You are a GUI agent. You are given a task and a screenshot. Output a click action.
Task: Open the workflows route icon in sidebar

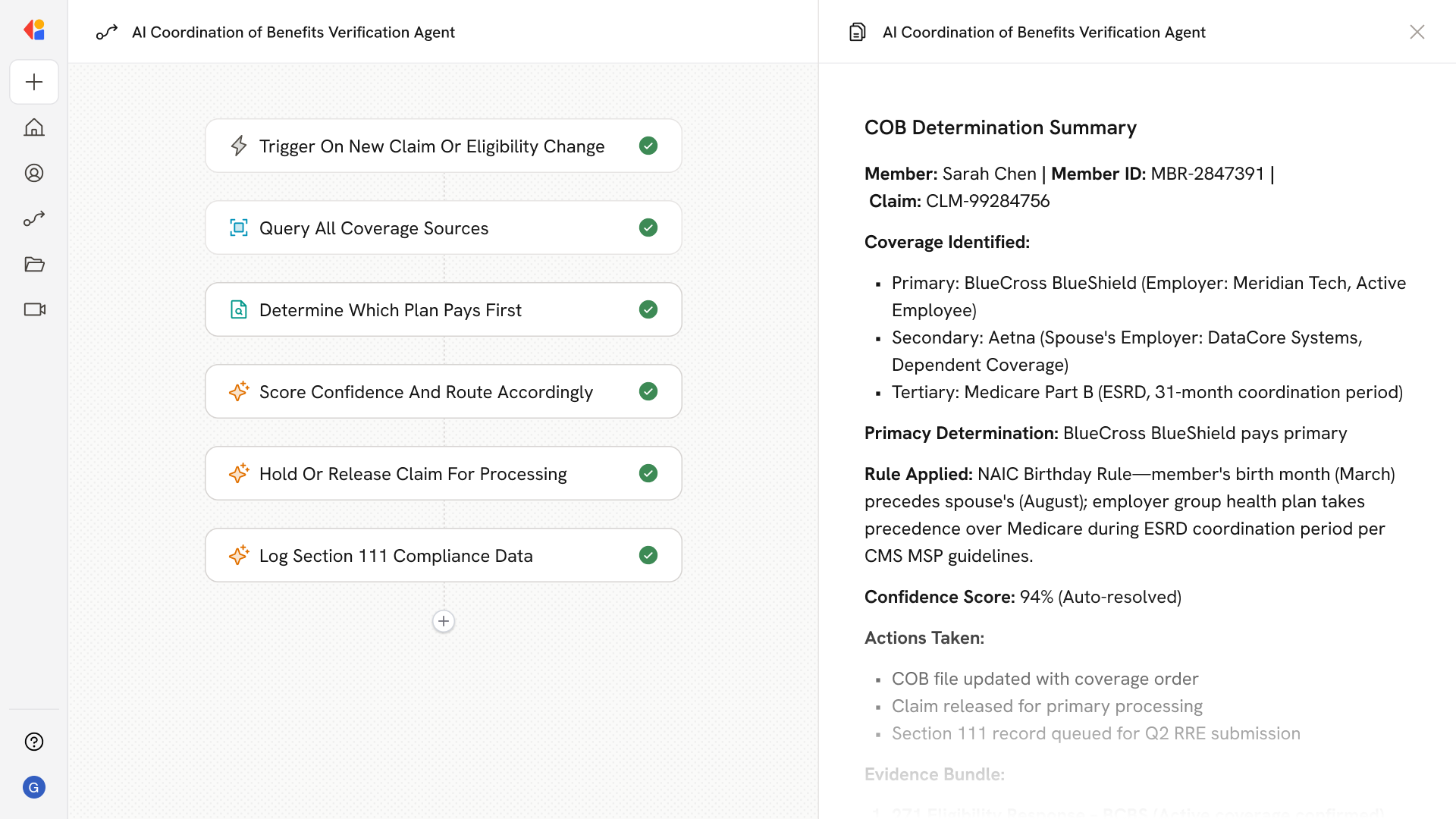tap(34, 218)
